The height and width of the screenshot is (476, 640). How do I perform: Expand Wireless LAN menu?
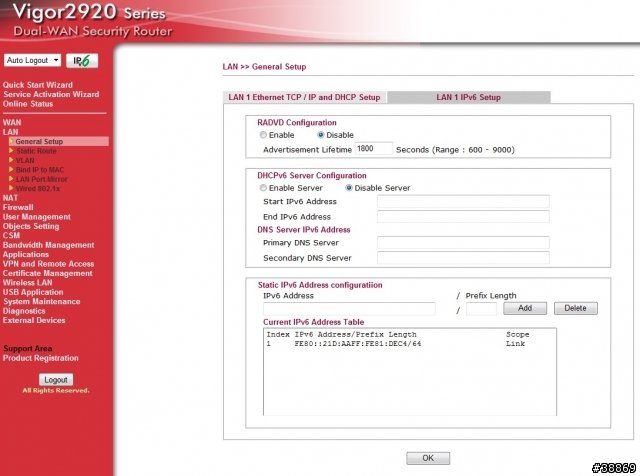click(27, 282)
